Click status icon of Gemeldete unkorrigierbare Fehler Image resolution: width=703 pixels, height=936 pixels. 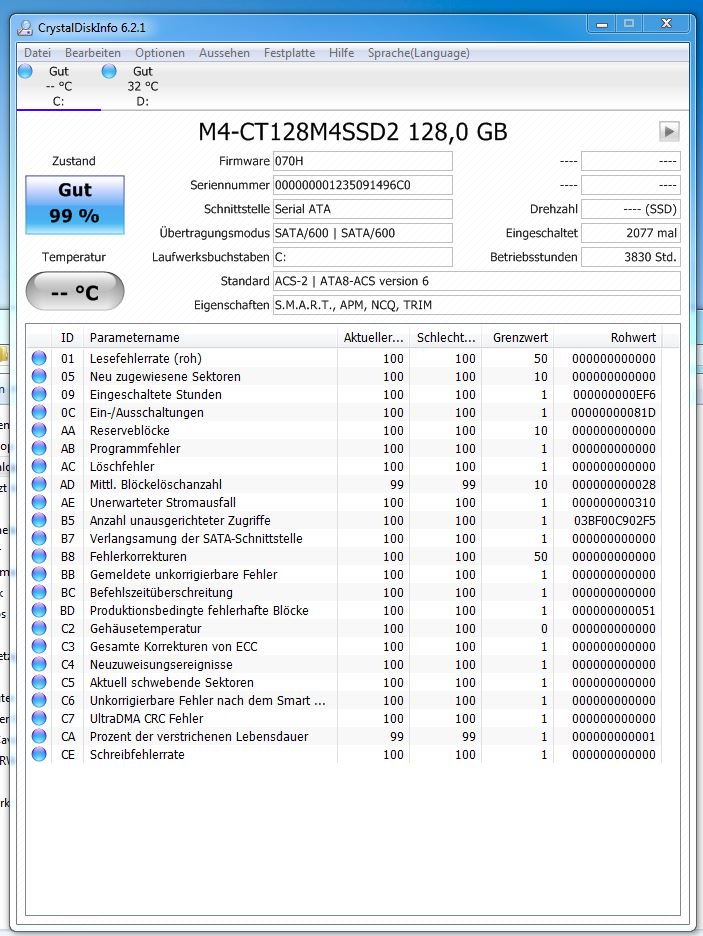(x=39, y=574)
